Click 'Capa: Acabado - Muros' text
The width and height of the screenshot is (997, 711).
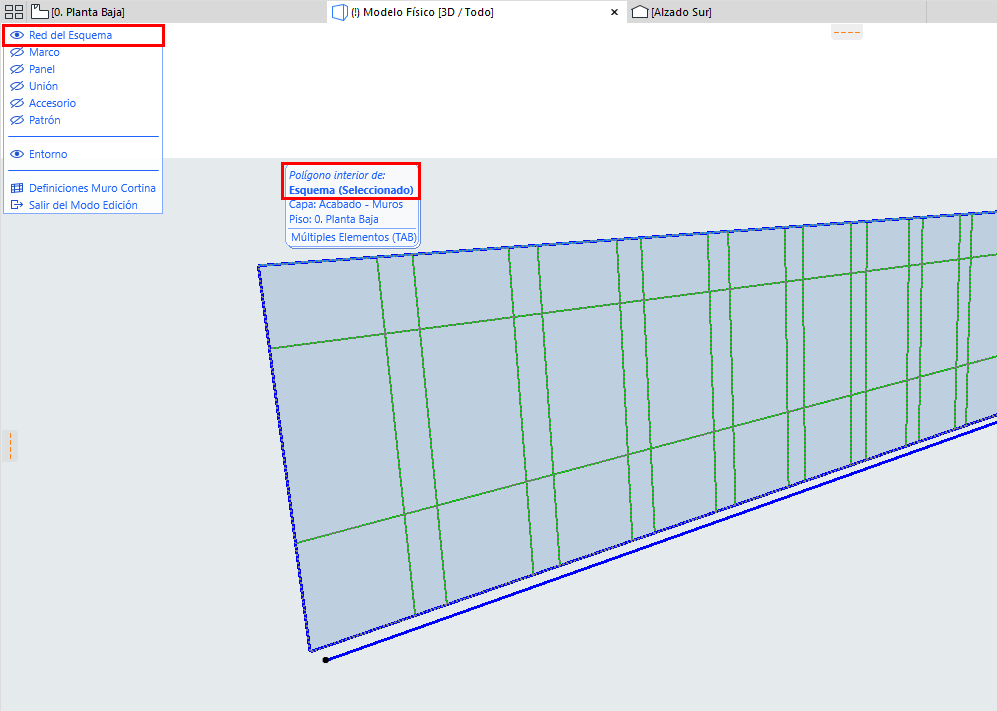pyautogui.click(x=346, y=204)
